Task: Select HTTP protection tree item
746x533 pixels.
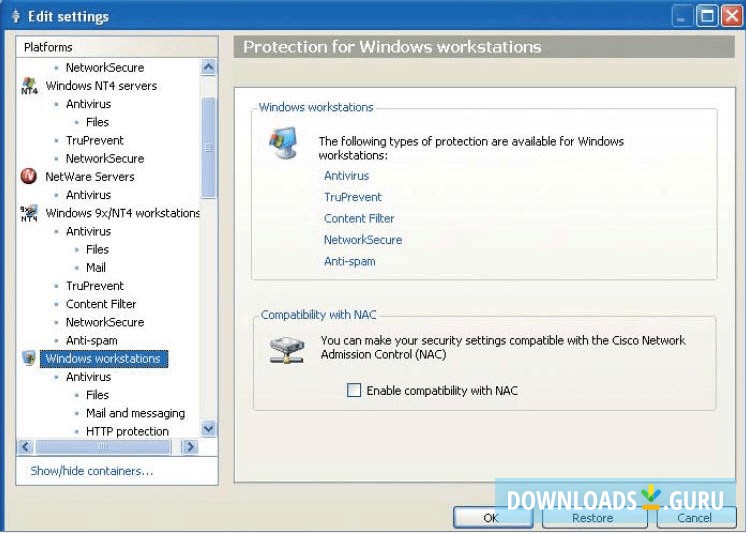Action: click(128, 431)
